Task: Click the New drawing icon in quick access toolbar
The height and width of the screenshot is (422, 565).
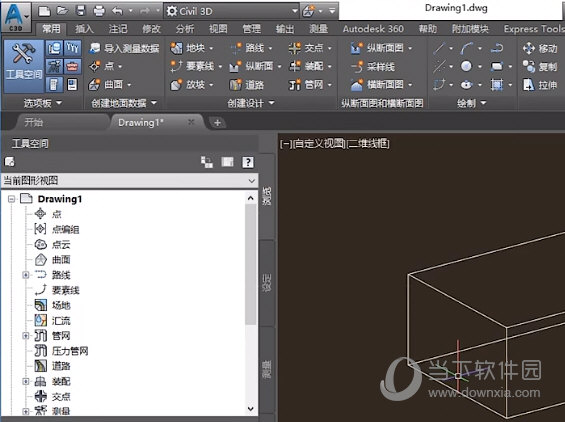Action: tap(44, 12)
